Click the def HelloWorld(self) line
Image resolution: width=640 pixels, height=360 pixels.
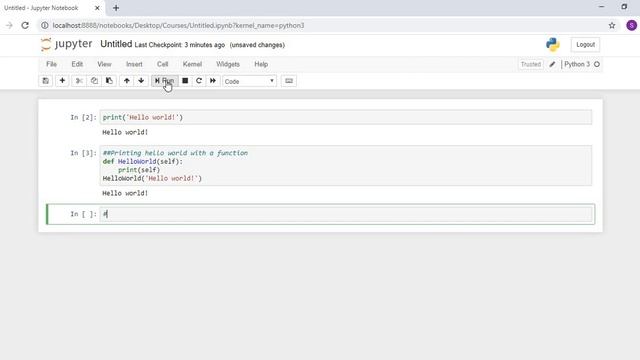tap(143, 162)
